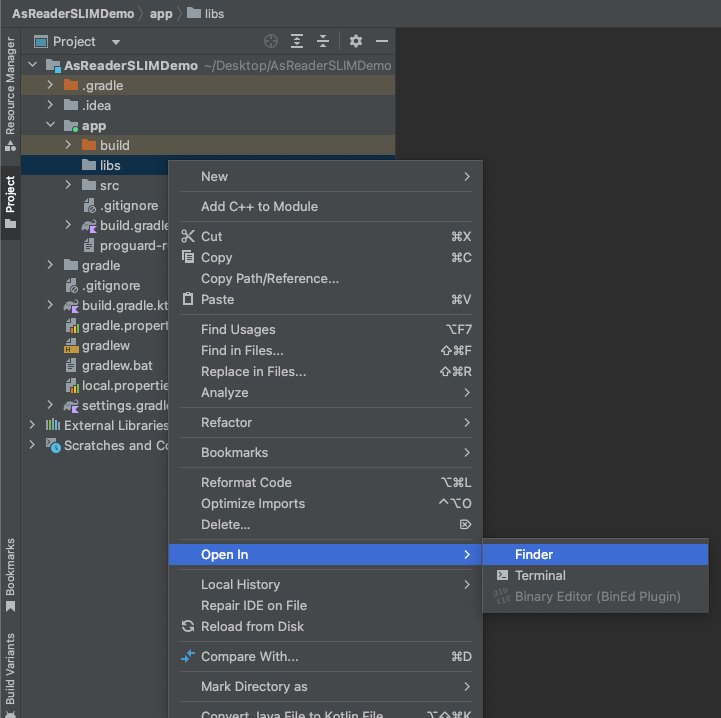Expand the External Libraries node
Screen dimensions: 721x718
(33, 425)
